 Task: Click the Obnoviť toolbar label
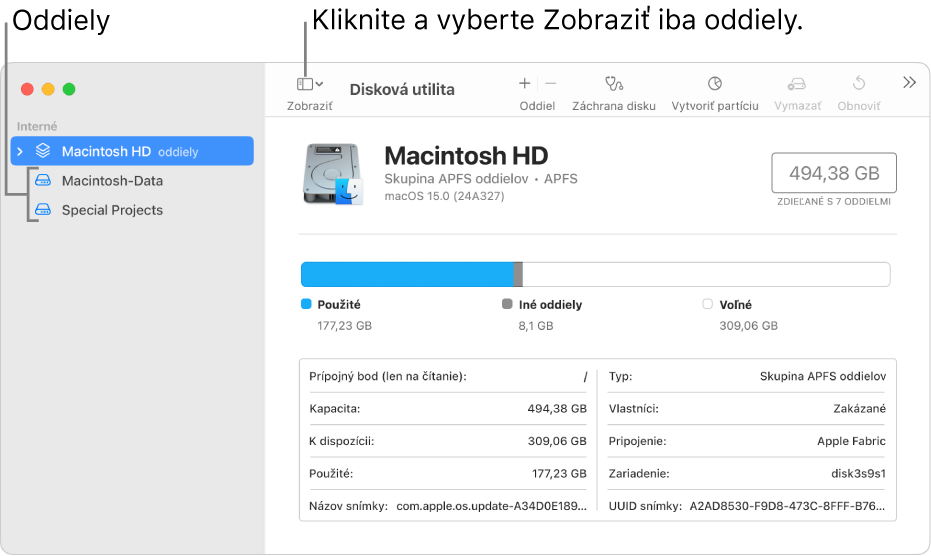(859, 106)
